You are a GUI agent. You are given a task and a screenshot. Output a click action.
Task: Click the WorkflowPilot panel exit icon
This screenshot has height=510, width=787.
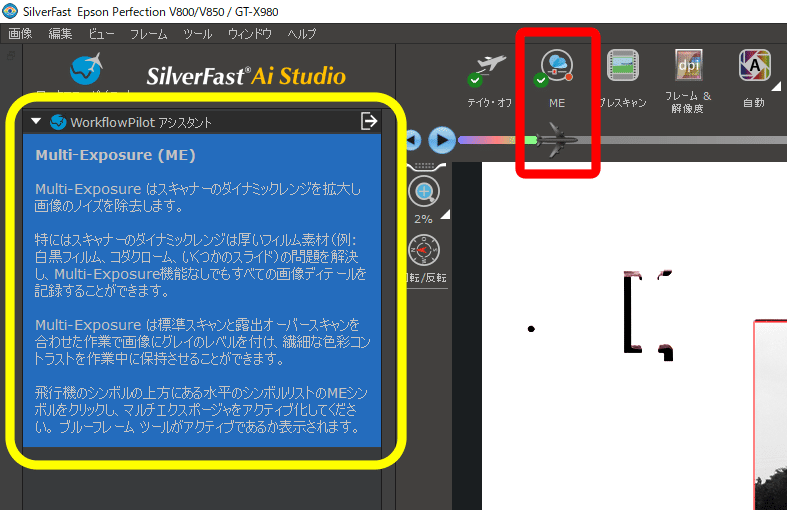click(x=369, y=121)
